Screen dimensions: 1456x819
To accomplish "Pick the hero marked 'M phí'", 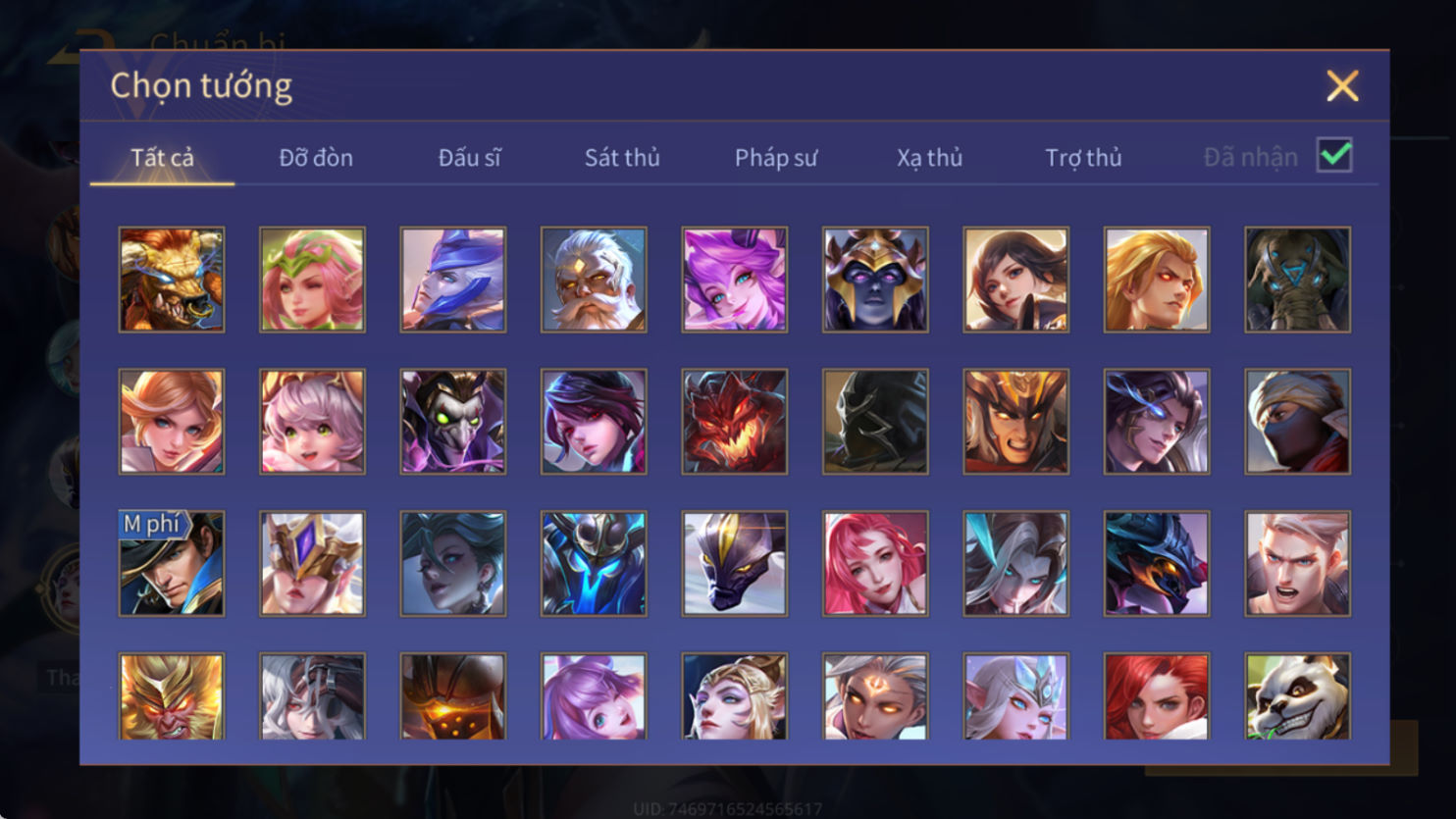I will (x=172, y=563).
